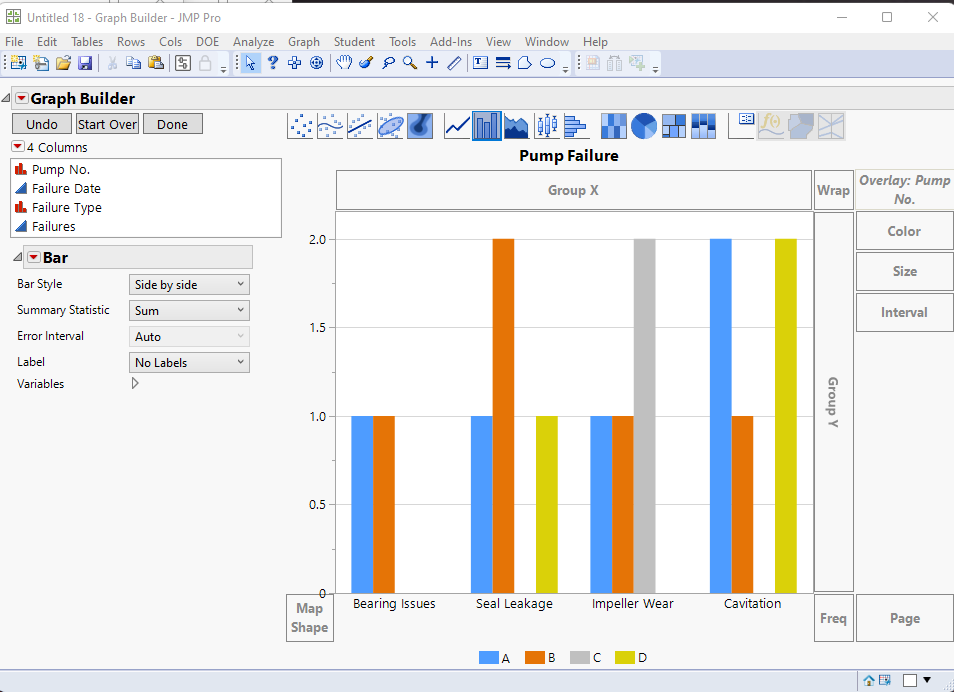The image size is (954, 692).
Task: Open the Graph Builder red triangle menu
Action: pyautogui.click(x=21, y=98)
